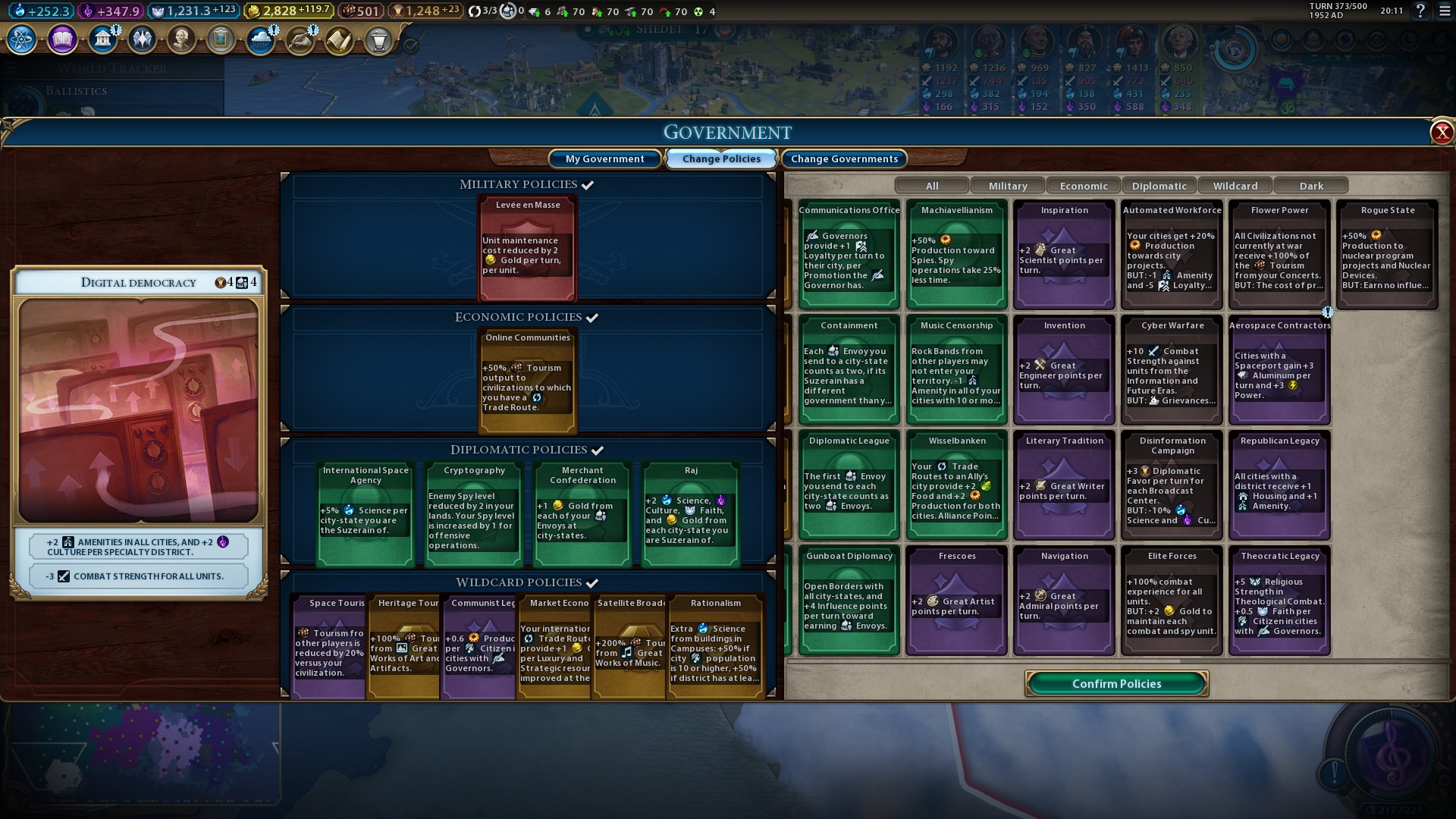
Task: Switch to Change Governments tab
Action: click(x=844, y=158)
